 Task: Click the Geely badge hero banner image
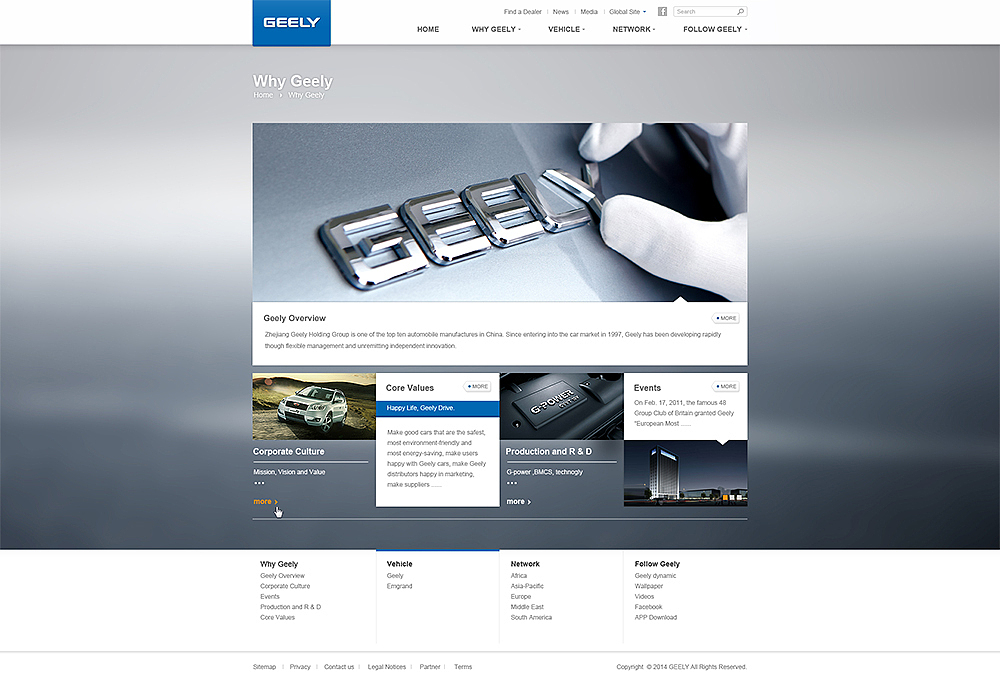tap(500, 212)
